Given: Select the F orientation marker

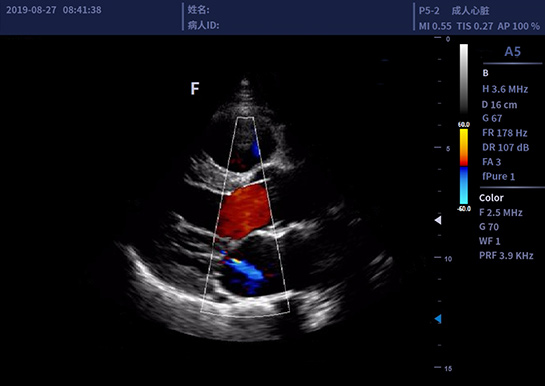Looking at the screenshot, I should tap(195, 89).
